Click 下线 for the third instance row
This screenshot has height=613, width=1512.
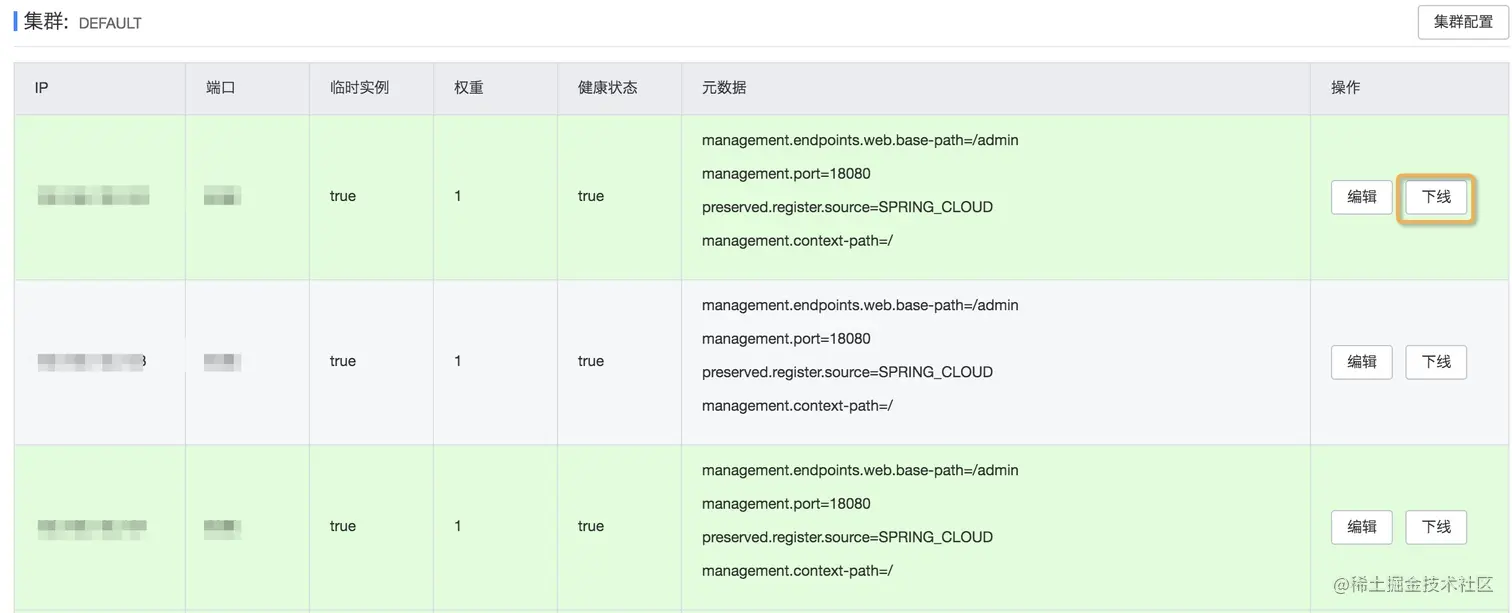1436,527
